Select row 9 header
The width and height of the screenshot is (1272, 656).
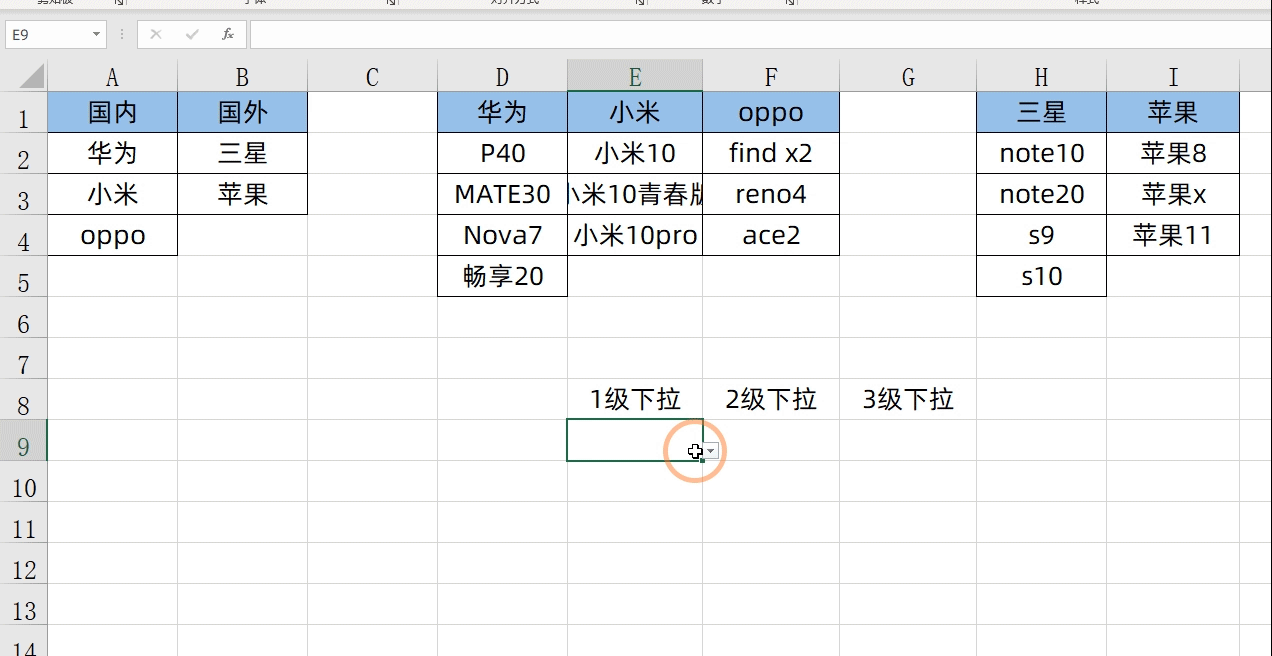point(23,440)
